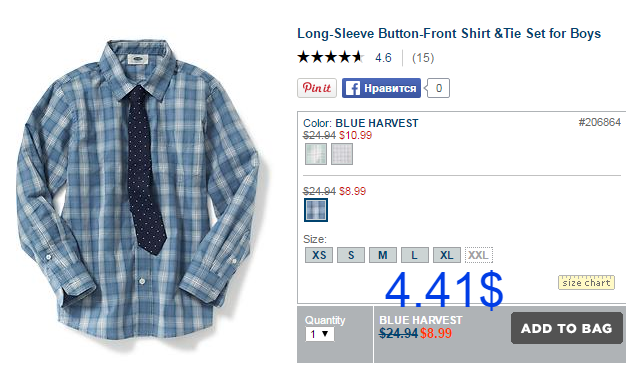Open the size chart ruler icon
Image resolution: width=626 pixels, height=365 pixels.
point(586,282)
